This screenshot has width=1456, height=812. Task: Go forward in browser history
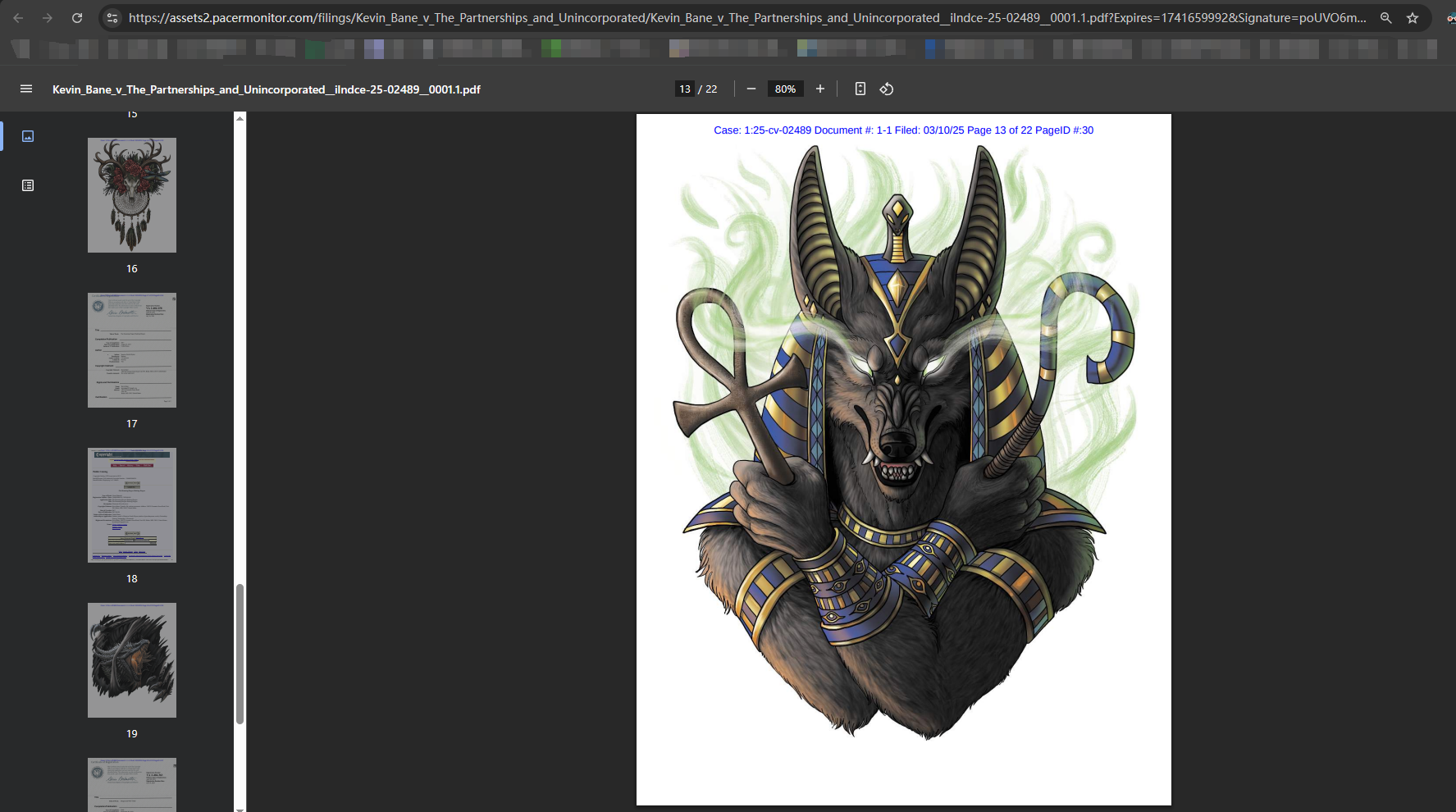point(48,17)
